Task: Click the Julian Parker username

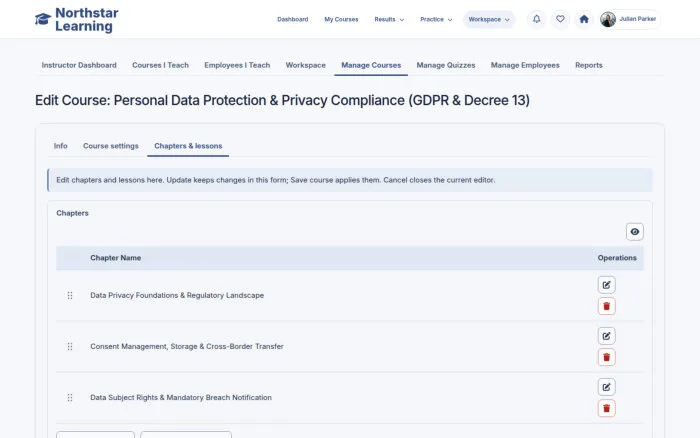Action: point(638,19)
